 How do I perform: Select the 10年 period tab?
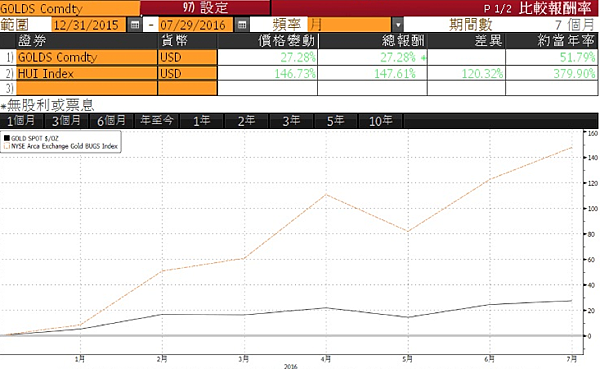380,121
